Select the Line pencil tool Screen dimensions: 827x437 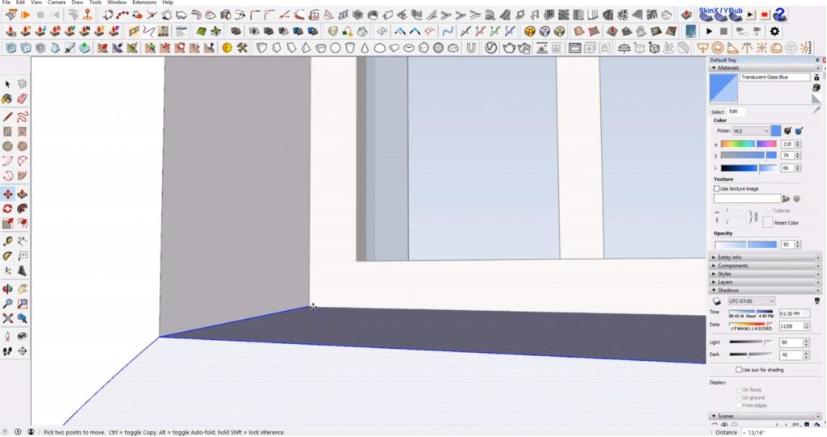click(x=7, y=116)
